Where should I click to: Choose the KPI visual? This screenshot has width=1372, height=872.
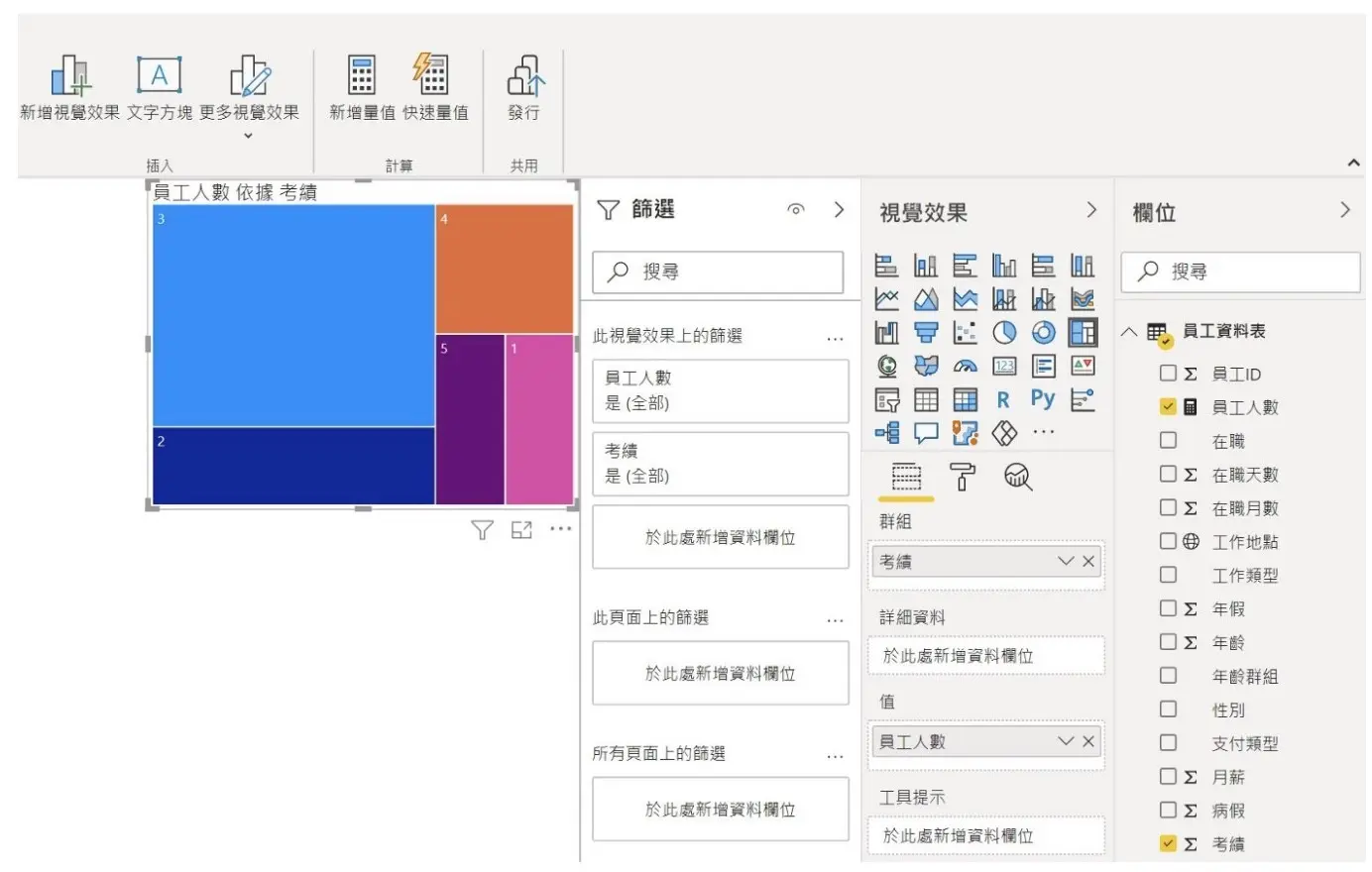pyautogui.click(x=1083, y=367)
